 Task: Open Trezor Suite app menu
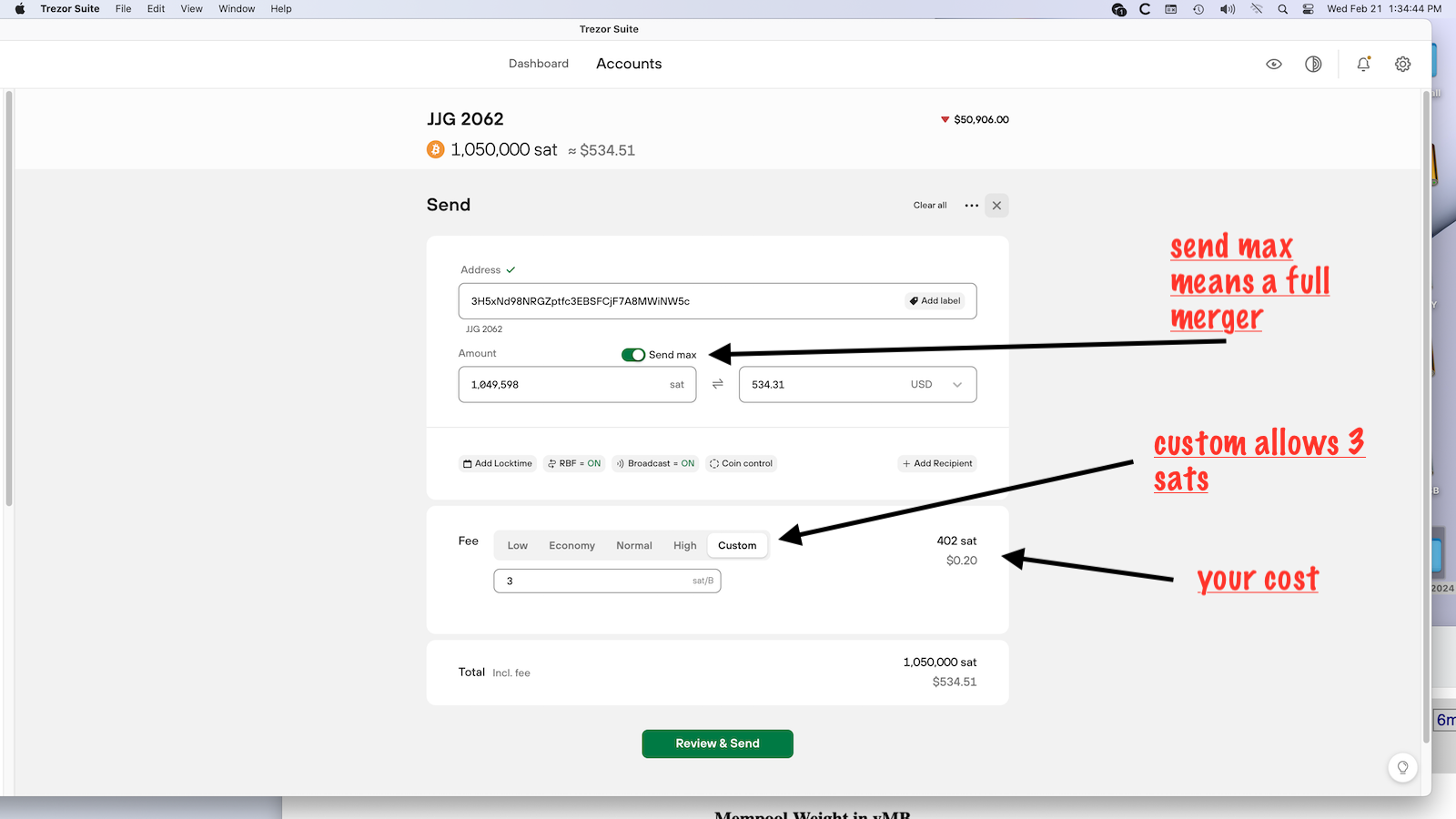point(70,9)
